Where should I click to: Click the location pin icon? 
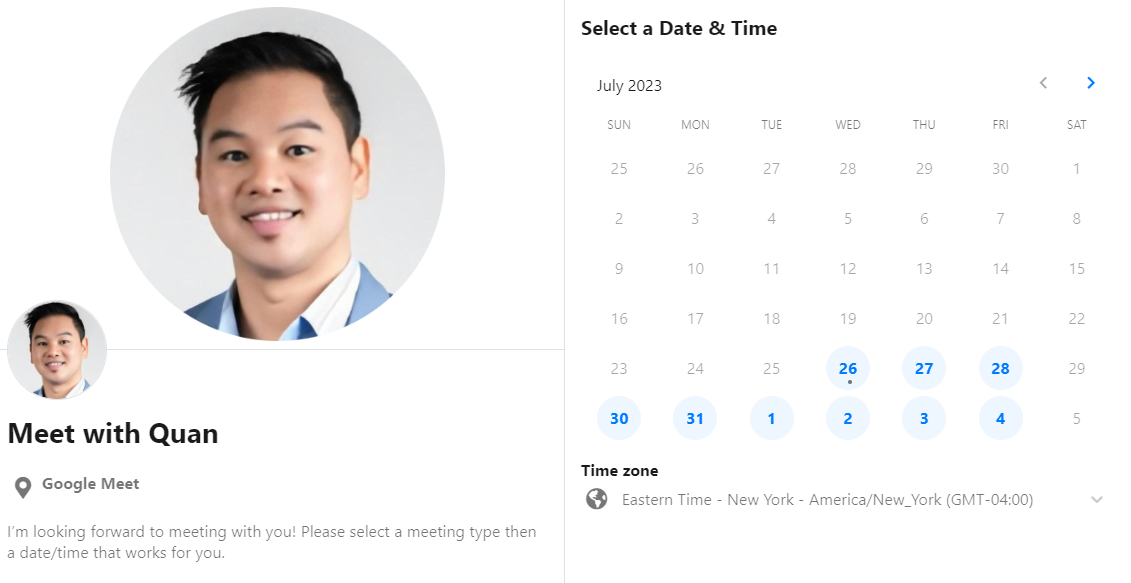tap(22, 487)
